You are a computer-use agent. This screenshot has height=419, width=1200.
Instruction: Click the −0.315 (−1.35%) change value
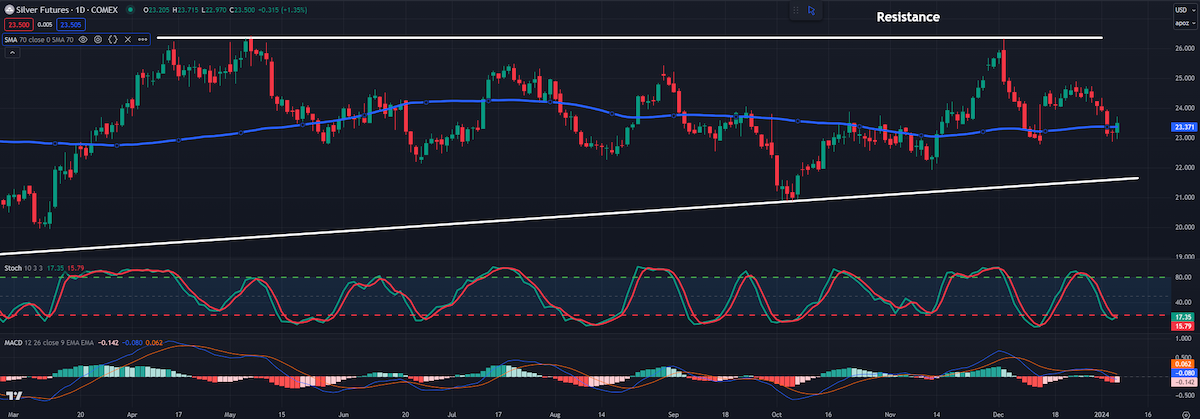pyautogui.click(x=281, y=10)
